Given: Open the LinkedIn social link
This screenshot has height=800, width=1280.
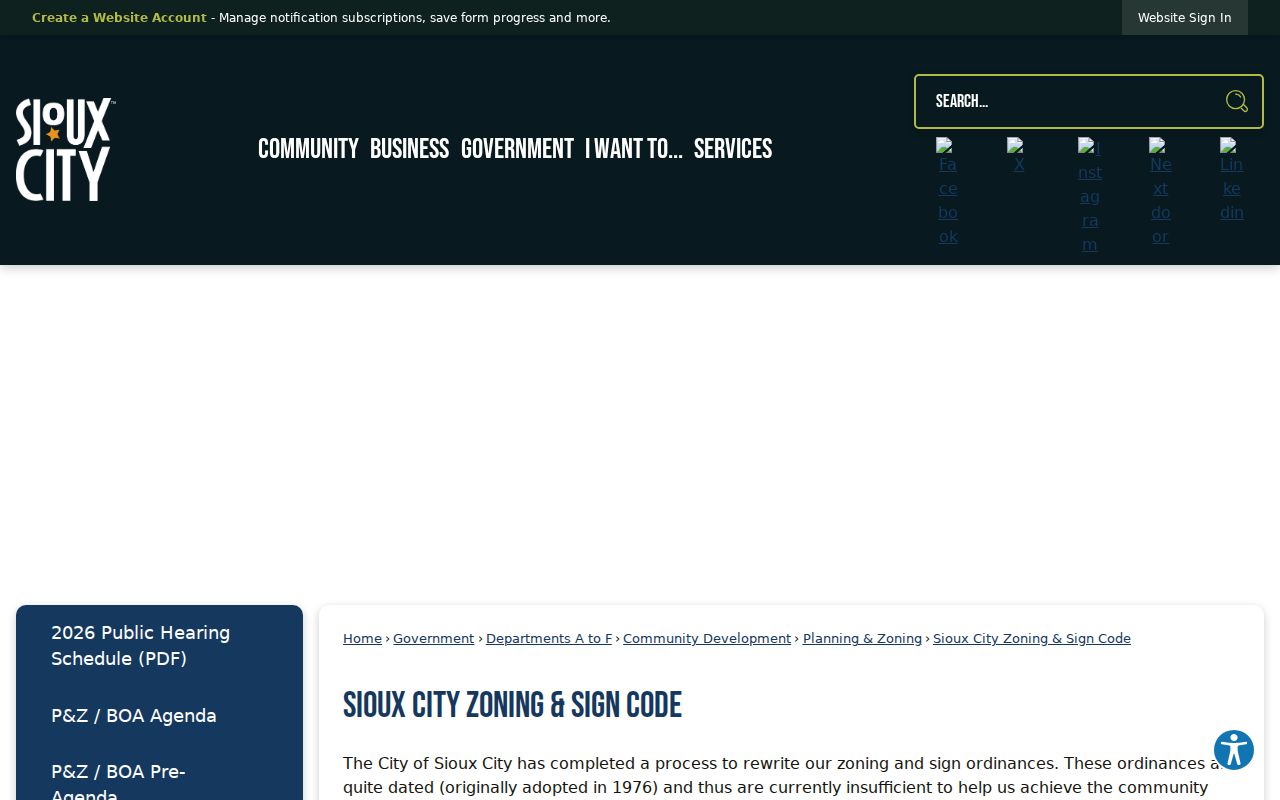Looking at the screenshot, I should (1232, 180).
